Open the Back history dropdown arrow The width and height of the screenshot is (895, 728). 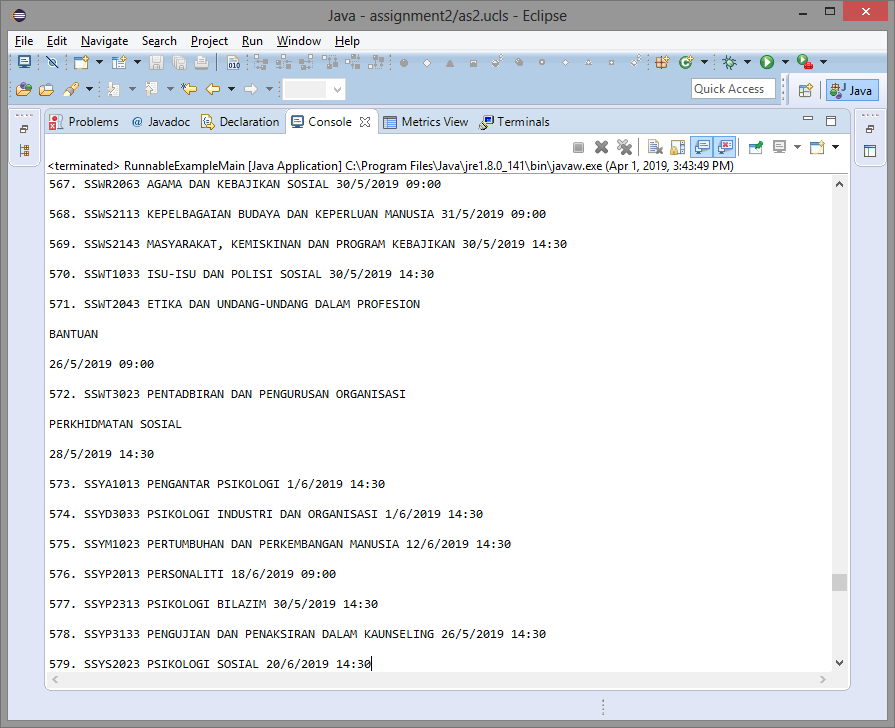coord(231,89)
